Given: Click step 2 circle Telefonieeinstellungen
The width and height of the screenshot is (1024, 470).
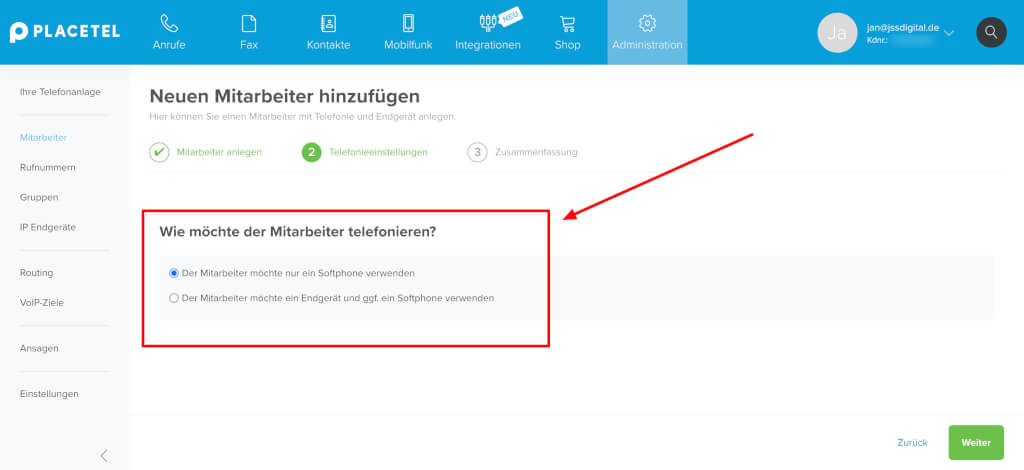Looking at the screenshot, I should click(x=312, y=152).
